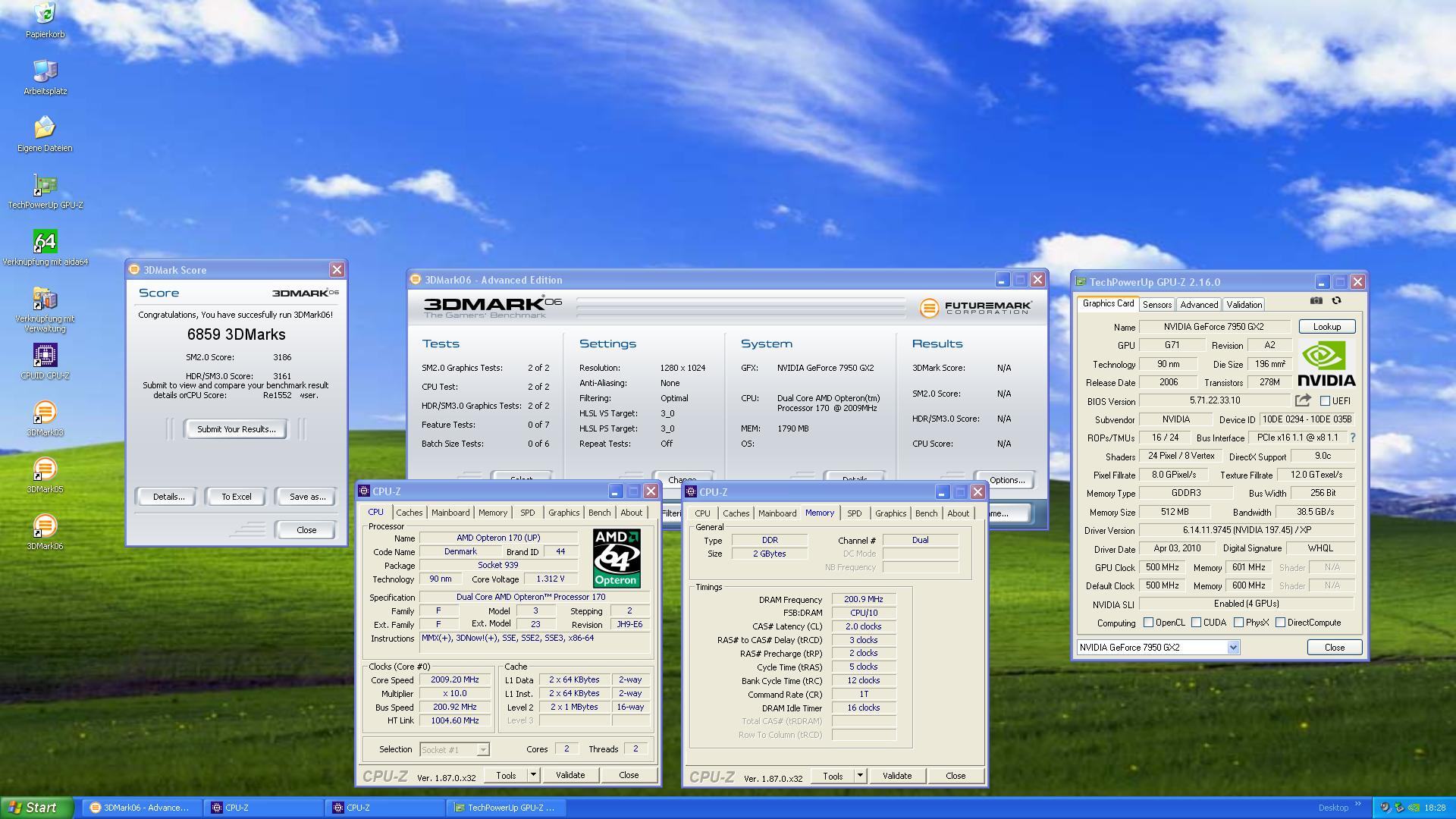Screen dimensions: 1456x819
Task: Click the GPU-Z title bar icon
Action: click(x=1081, y=282)
